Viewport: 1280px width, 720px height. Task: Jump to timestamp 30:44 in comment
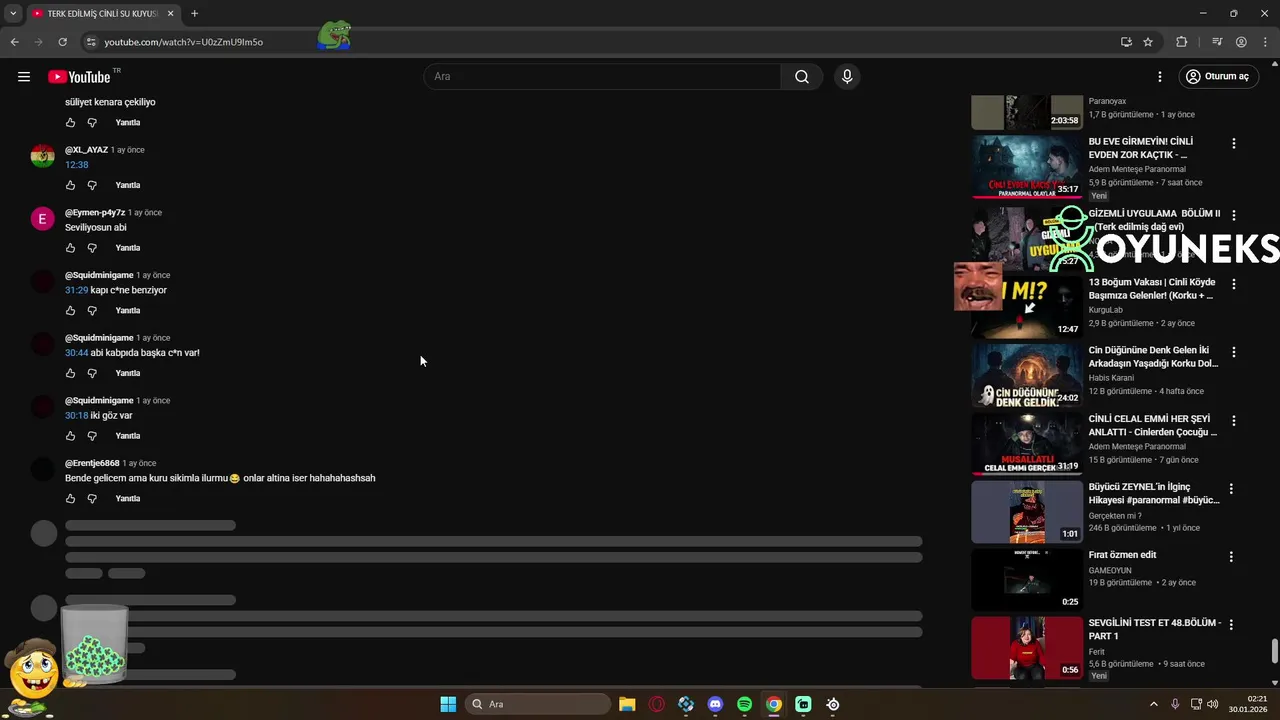77,353
